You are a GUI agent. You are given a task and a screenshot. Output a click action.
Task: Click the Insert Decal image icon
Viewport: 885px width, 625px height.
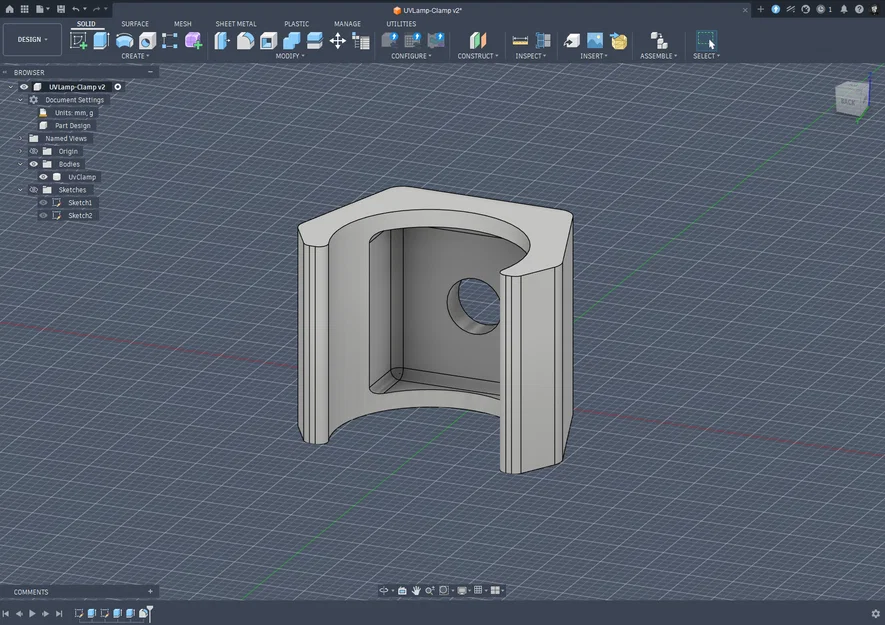tap(595, 41)
